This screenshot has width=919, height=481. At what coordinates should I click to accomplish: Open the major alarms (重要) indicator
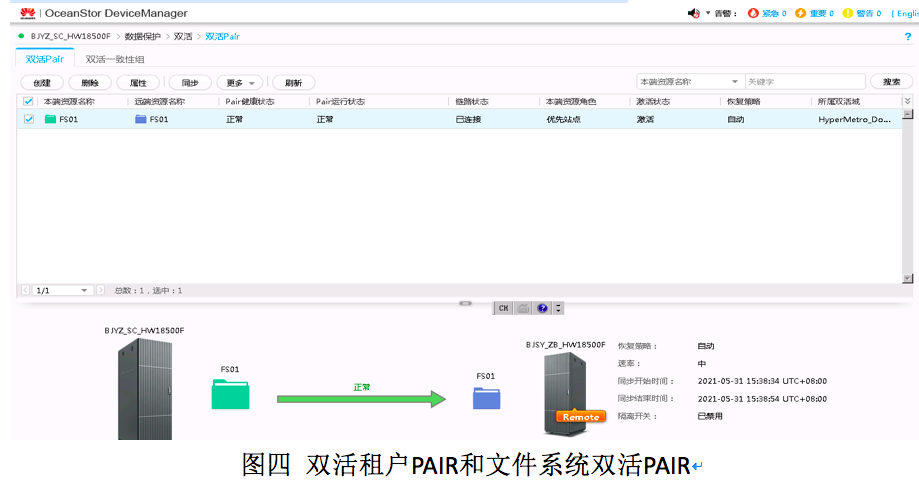click(815, 13)
